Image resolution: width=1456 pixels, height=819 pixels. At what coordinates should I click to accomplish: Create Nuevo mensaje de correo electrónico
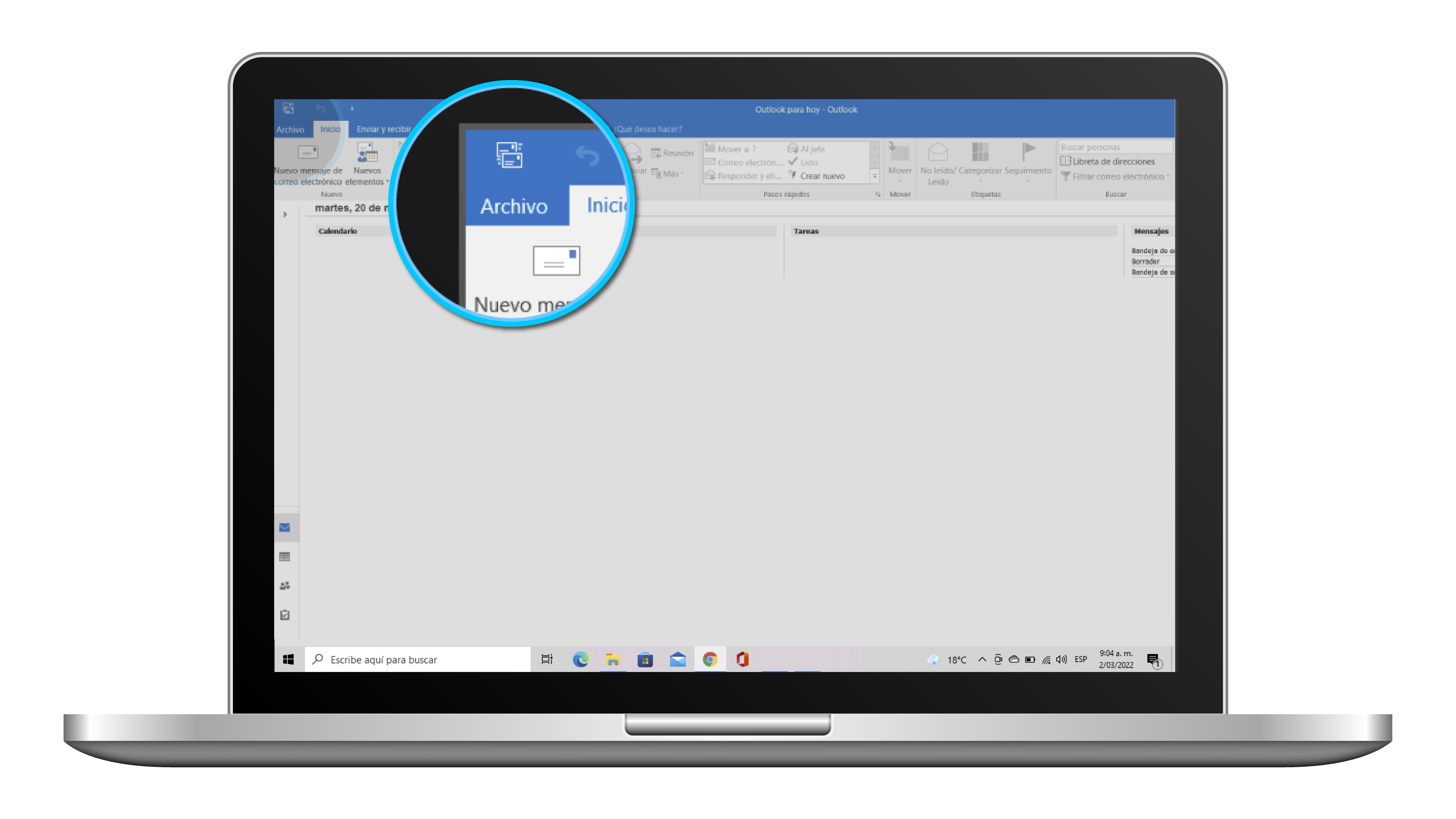(308, 164)
